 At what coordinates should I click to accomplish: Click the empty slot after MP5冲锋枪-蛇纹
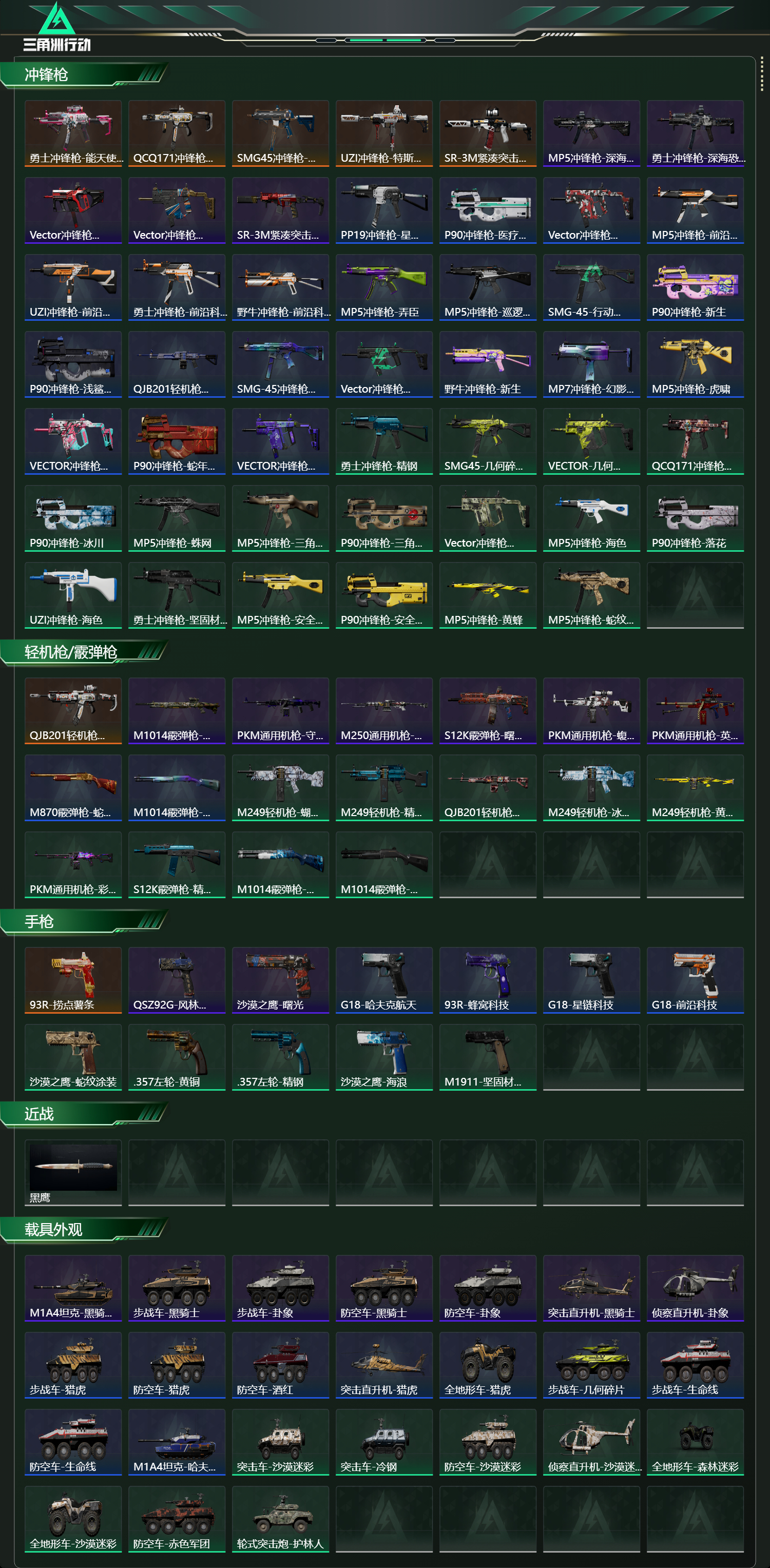tap(695, 595)
